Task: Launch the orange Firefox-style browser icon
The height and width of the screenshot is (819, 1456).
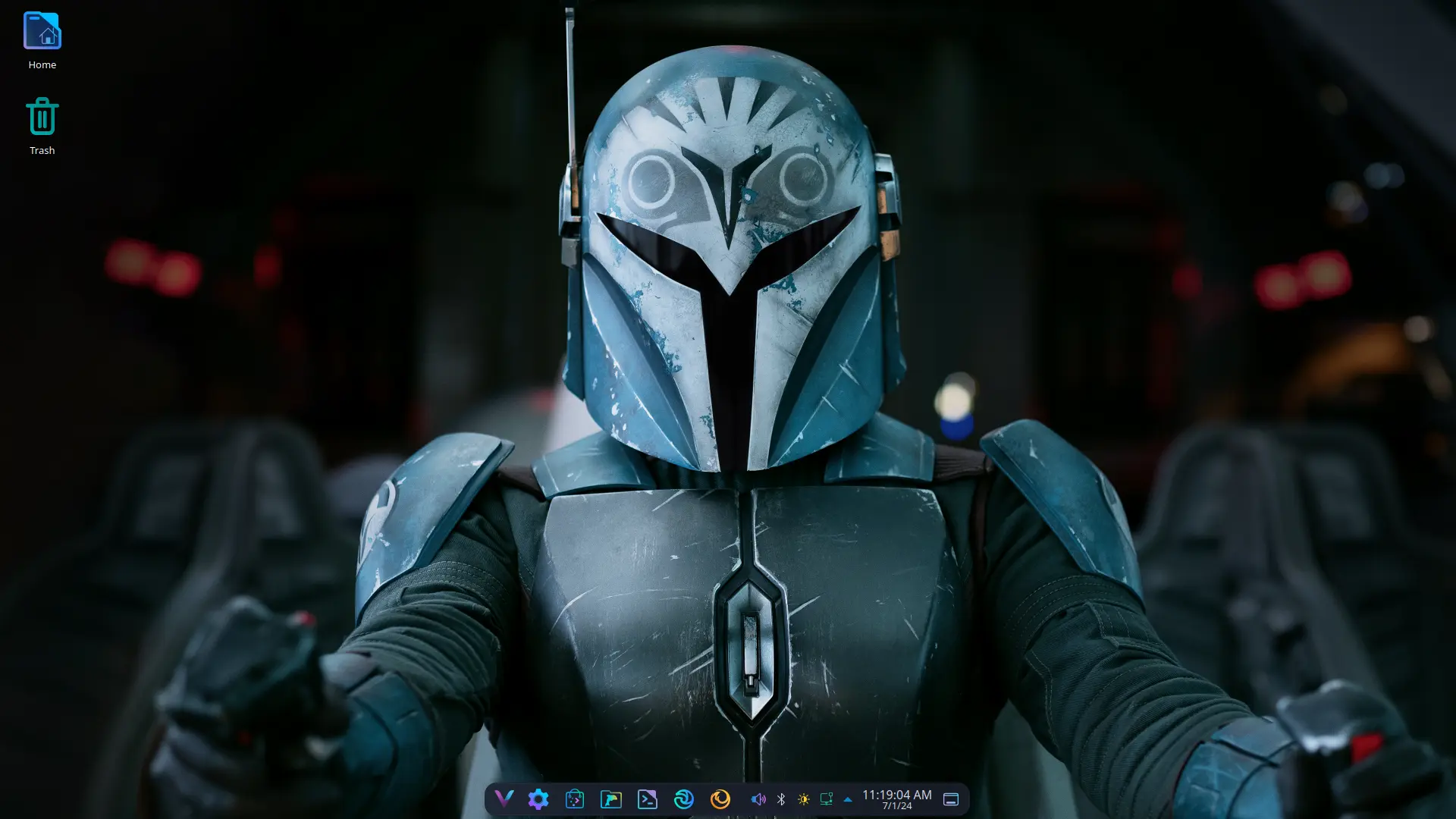Action: pyautogui.click(x=720, y=799)
